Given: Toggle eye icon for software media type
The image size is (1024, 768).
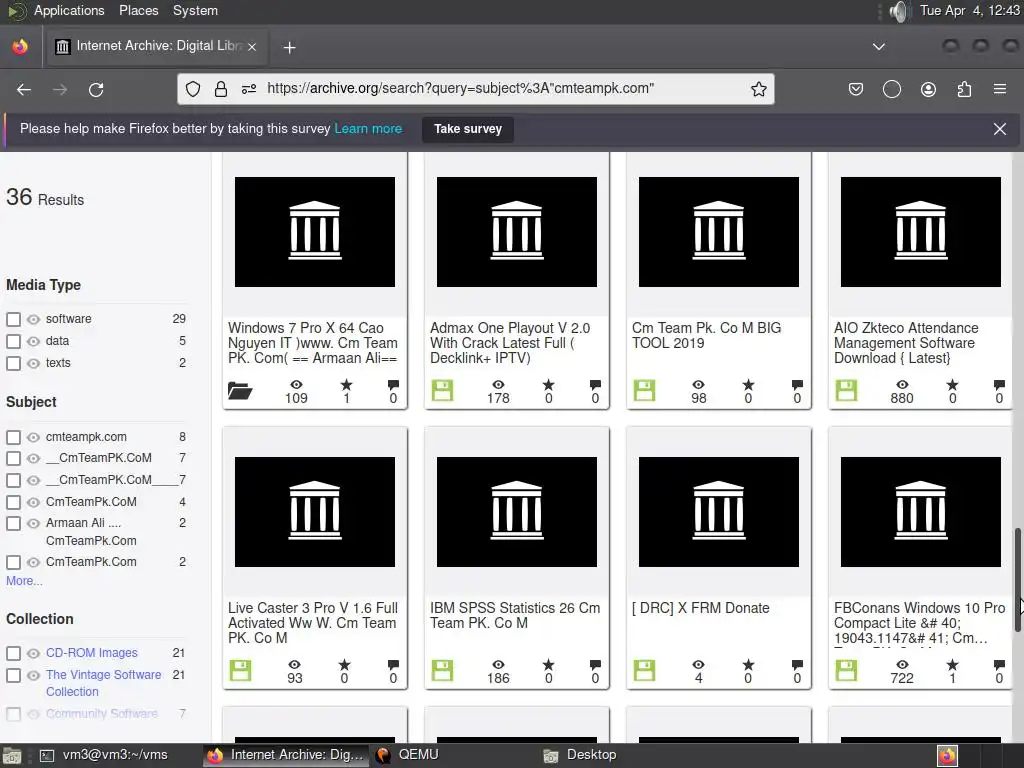Looking at the screenshot, I should (x=33, y=319).
